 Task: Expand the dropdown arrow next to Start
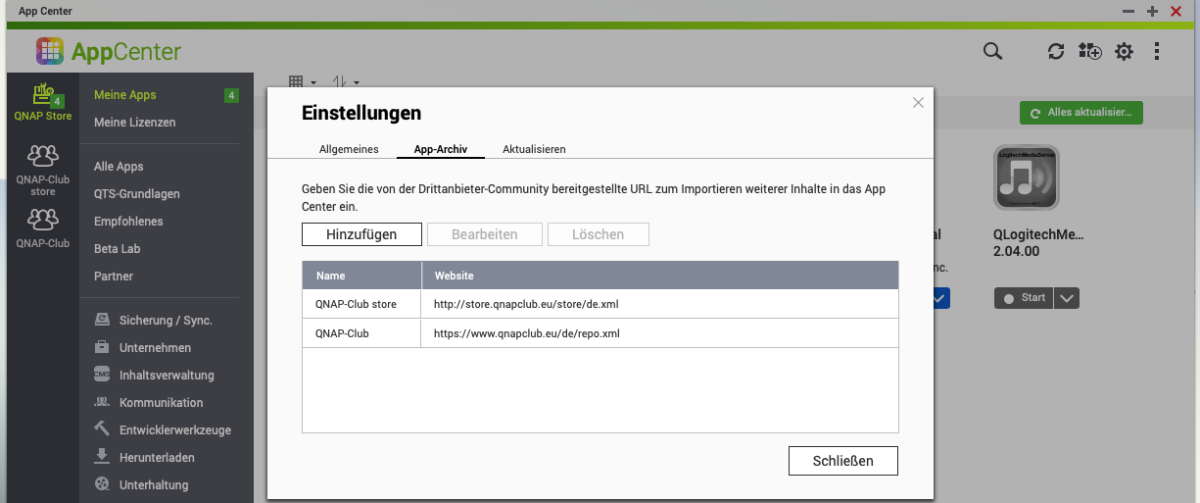pyautogui.click(x=1067, y=298)
